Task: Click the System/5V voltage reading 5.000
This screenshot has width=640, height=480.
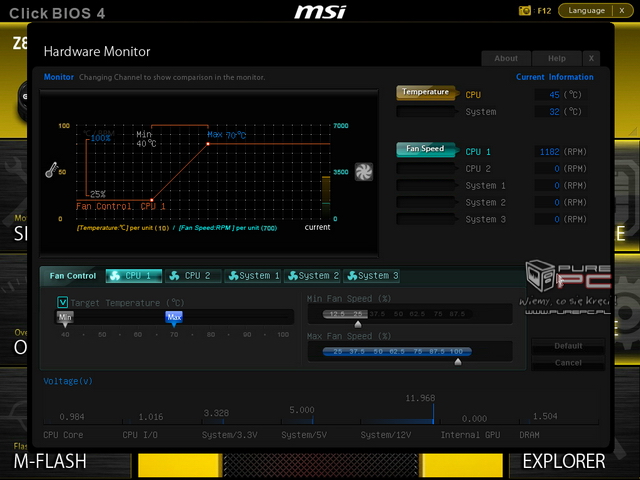Action: click(302, 410)
